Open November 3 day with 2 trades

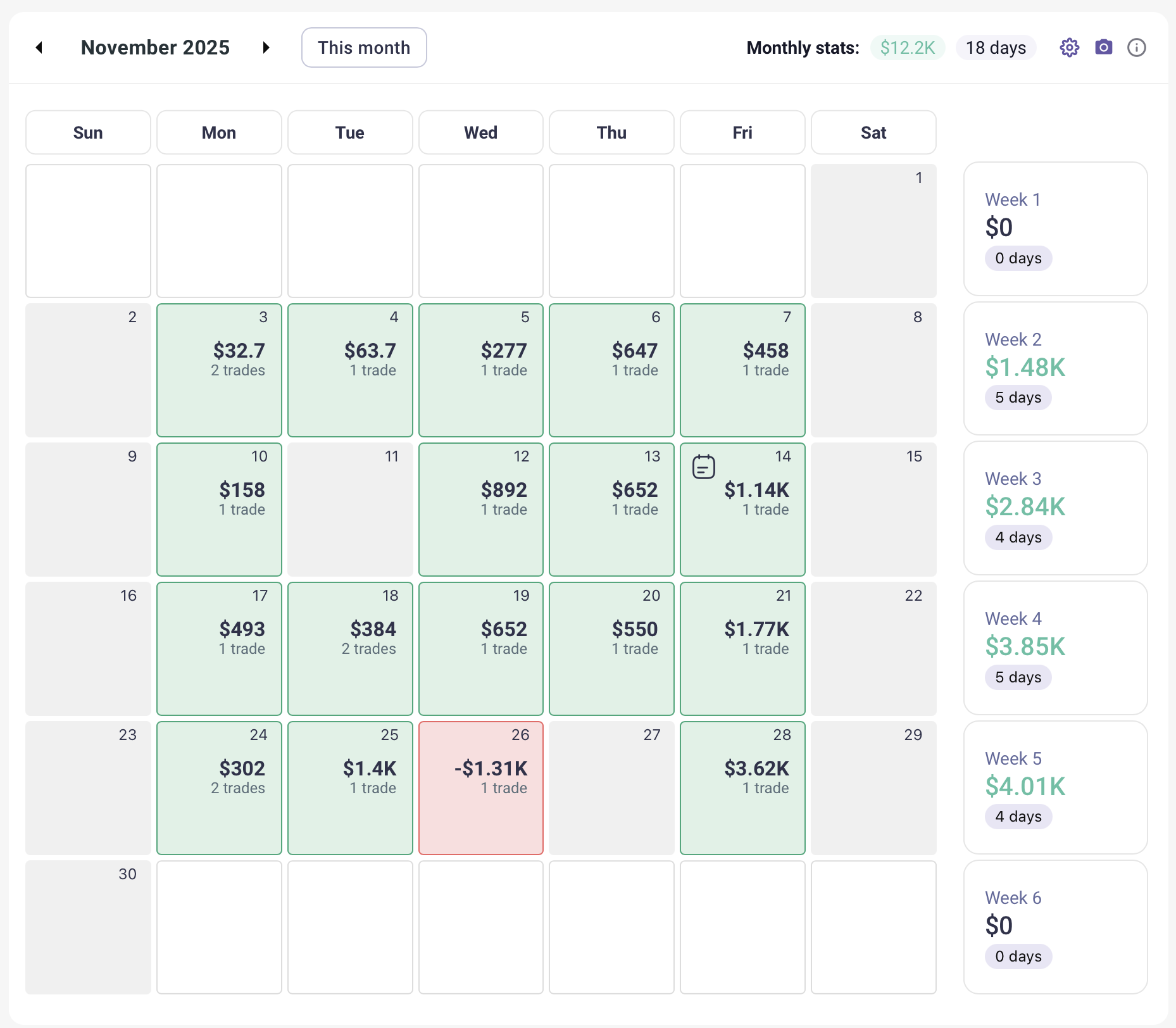tap(219, 370)
